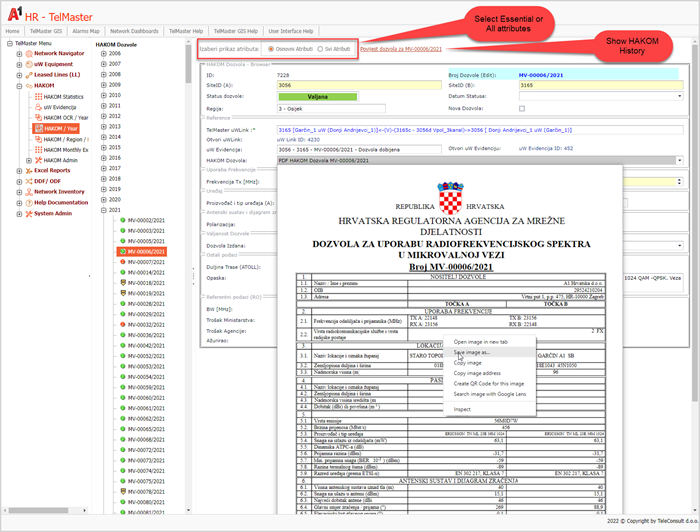The width and height of the screenshot is (700, 532).
Task: Expand the Network Navigator tree node
Action: pos(19,54)
